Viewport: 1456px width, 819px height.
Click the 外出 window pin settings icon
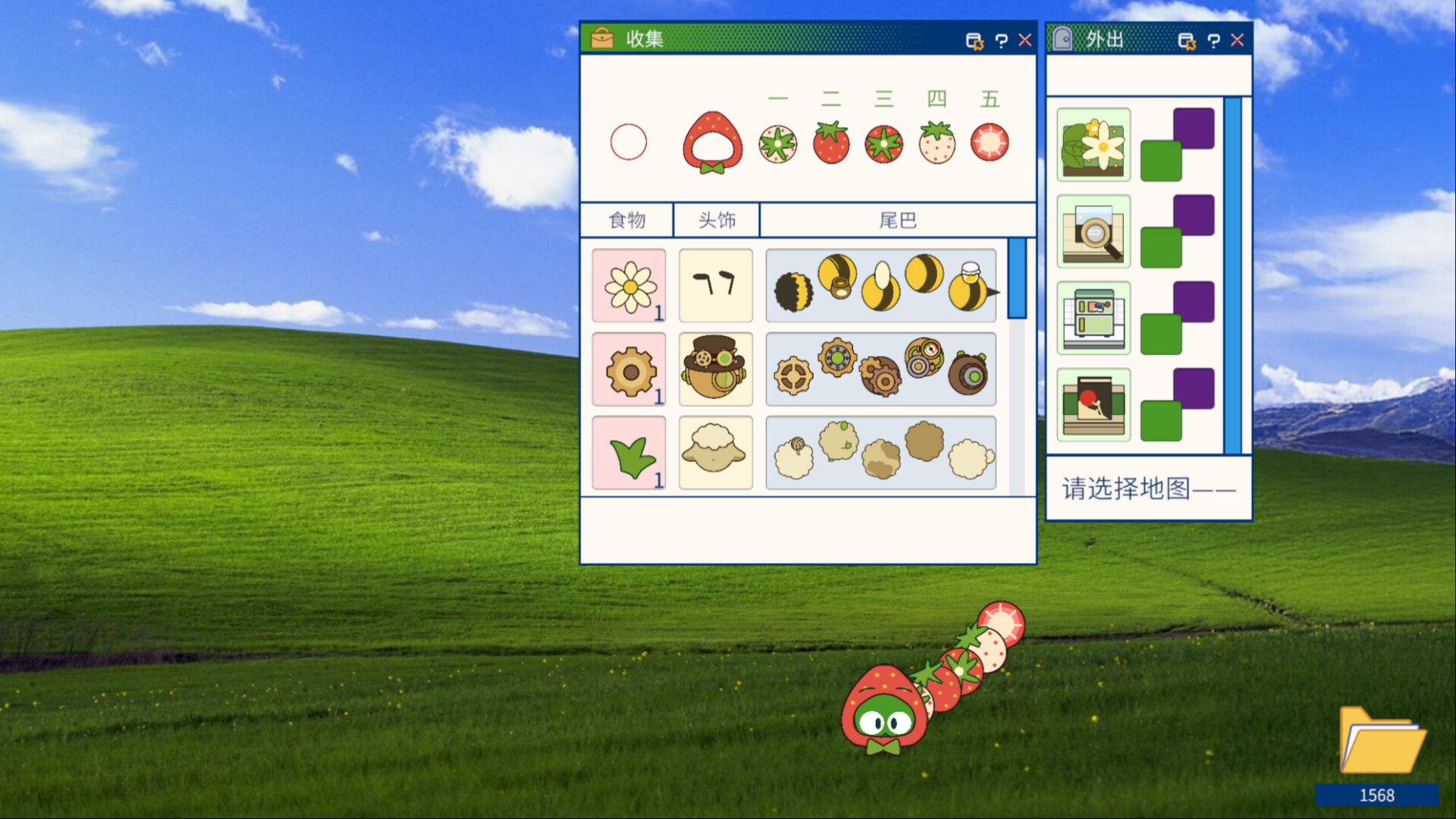1187,41
